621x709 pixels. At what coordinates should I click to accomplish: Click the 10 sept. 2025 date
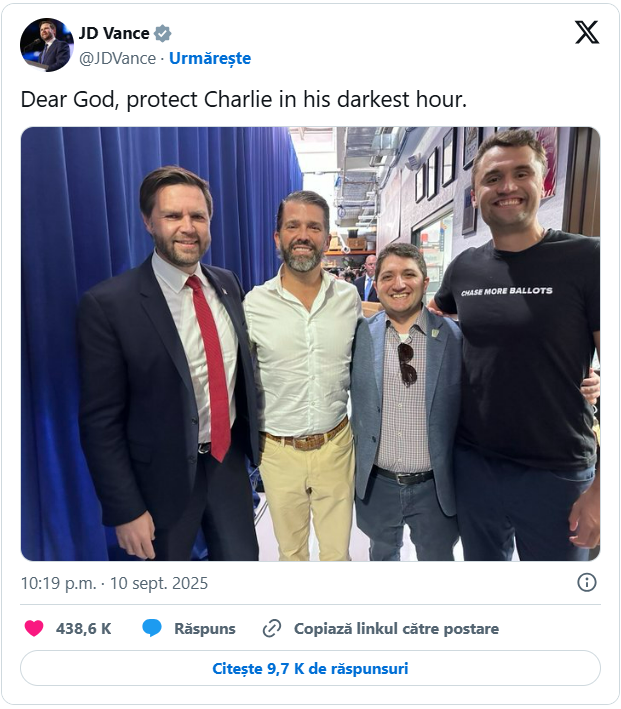(159, 583)
